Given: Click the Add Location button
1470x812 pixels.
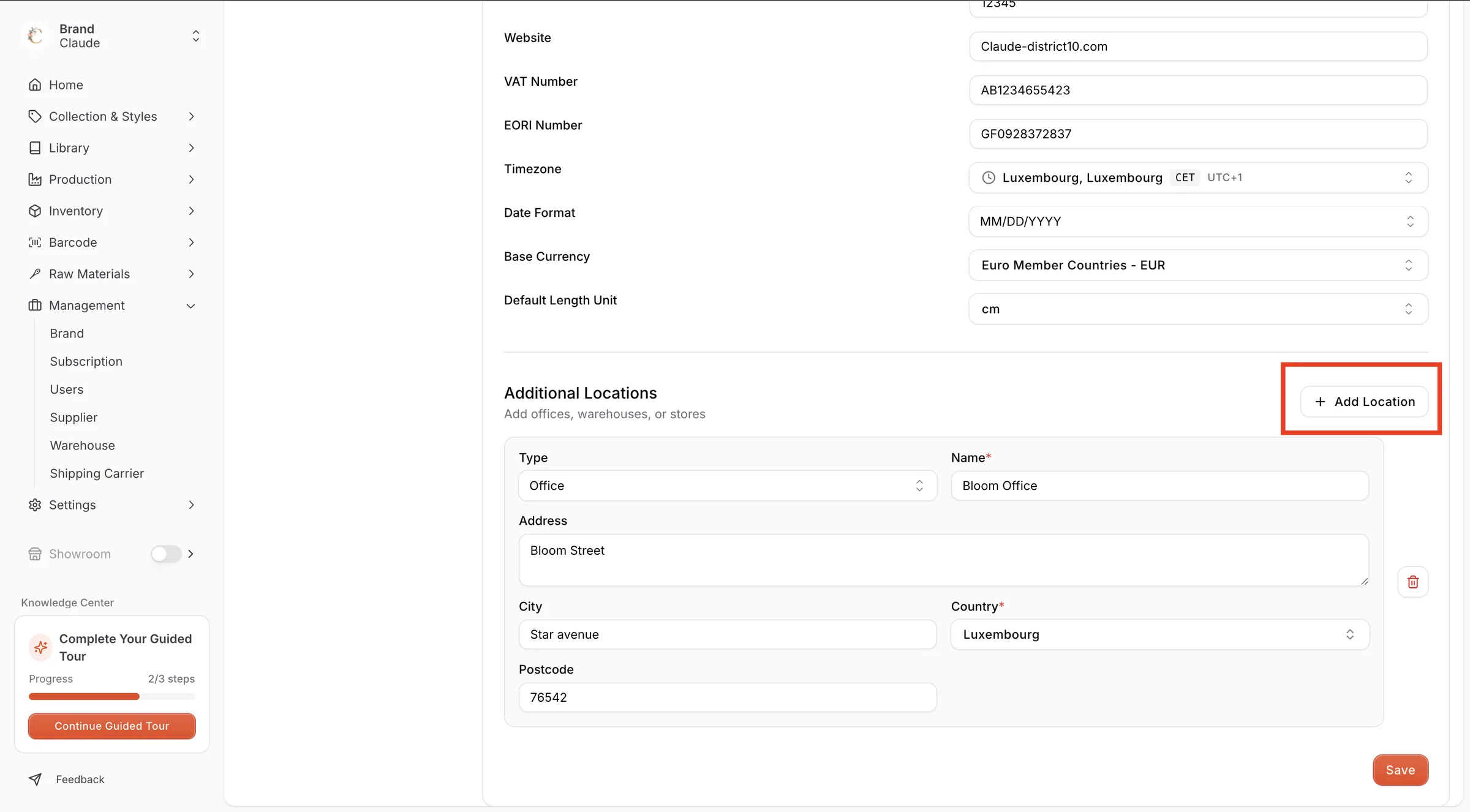Looking at the screenshot, I should [x=1365, y=402].
